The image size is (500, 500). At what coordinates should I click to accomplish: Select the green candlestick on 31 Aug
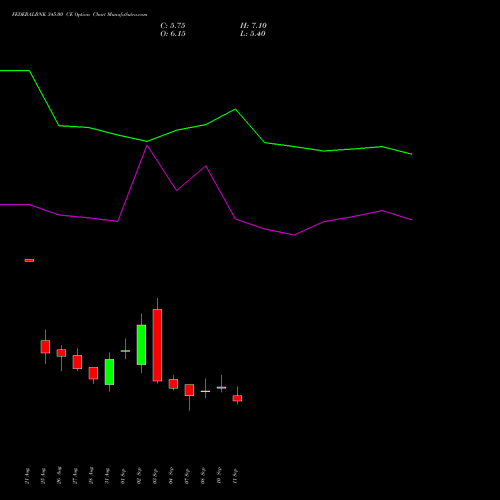[109, 372]
